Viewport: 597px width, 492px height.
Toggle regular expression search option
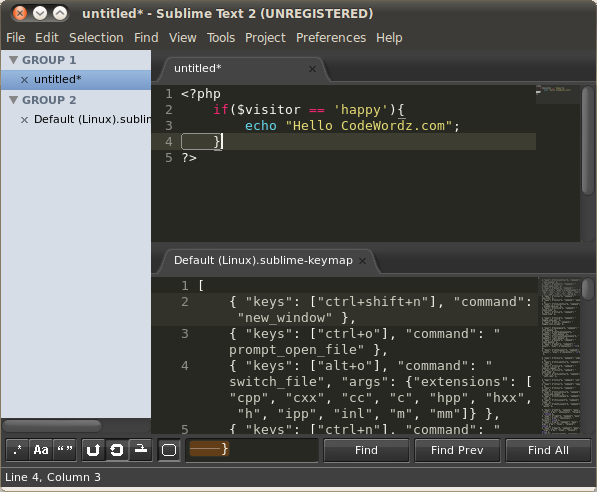pyautogui.click(x=18, y=450)
